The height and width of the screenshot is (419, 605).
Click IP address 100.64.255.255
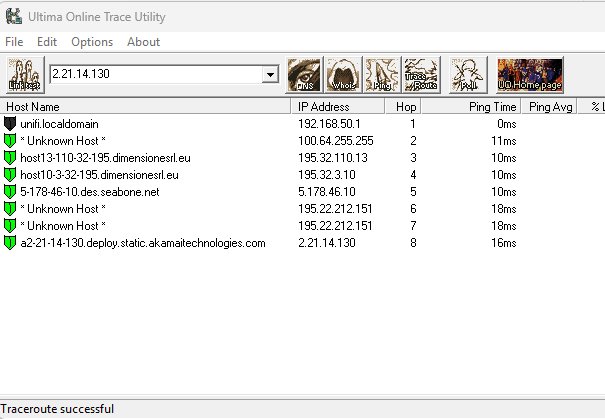pos(336,141)
